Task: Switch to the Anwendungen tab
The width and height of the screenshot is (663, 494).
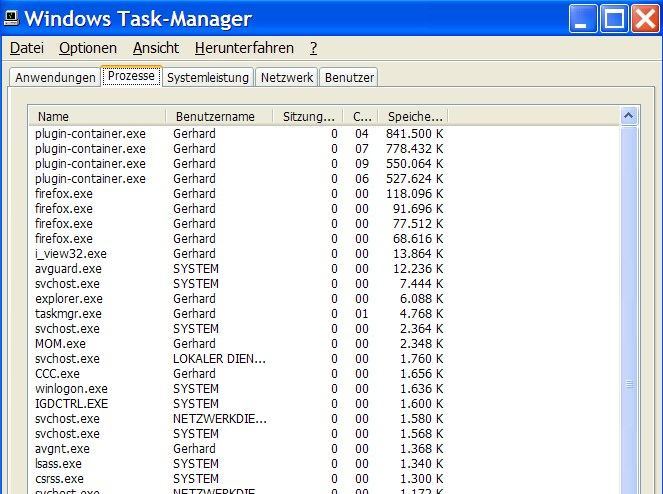Action: [x=55, y=77]
